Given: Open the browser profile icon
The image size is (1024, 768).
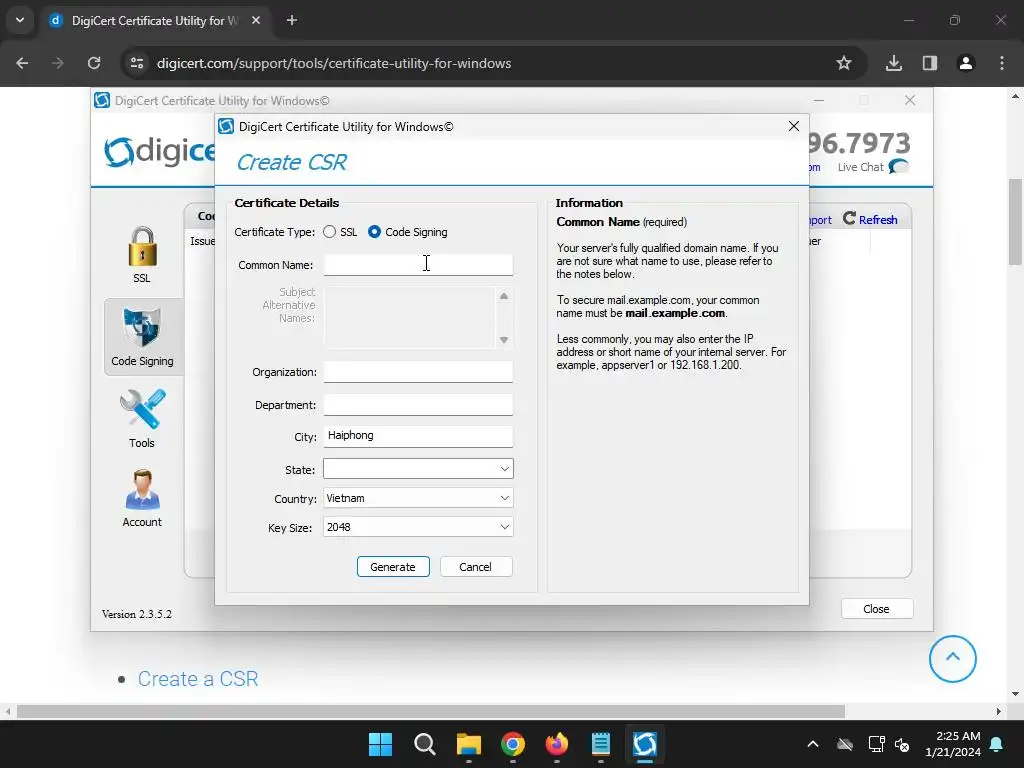Looking at the screenshot, I should coord(966,63).
